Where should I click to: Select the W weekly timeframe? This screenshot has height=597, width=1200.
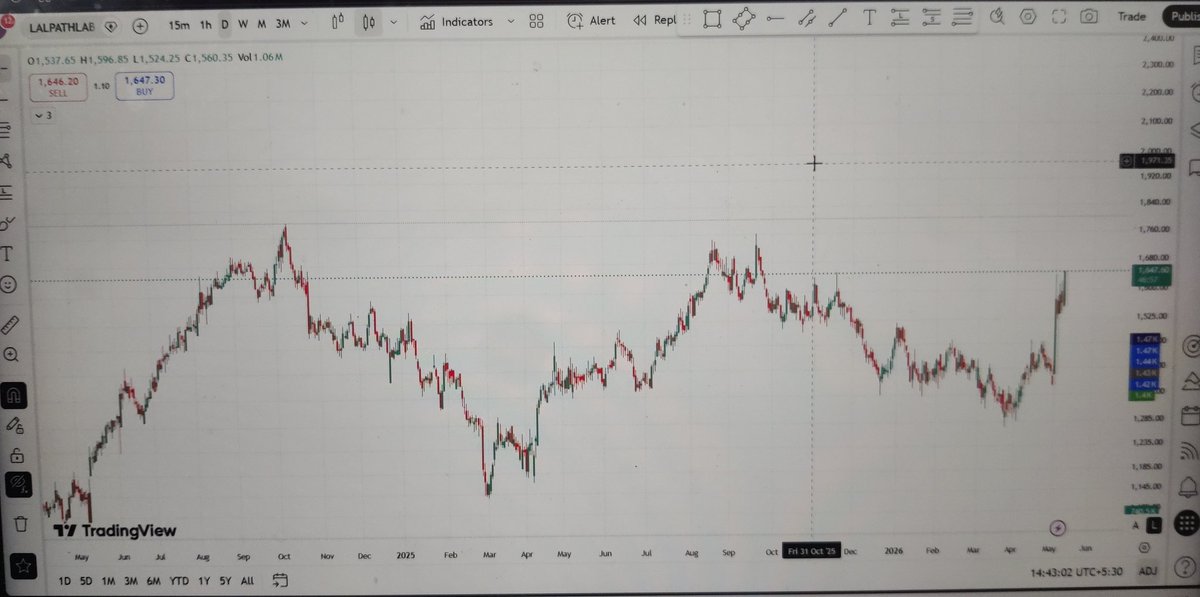[243, 23]
